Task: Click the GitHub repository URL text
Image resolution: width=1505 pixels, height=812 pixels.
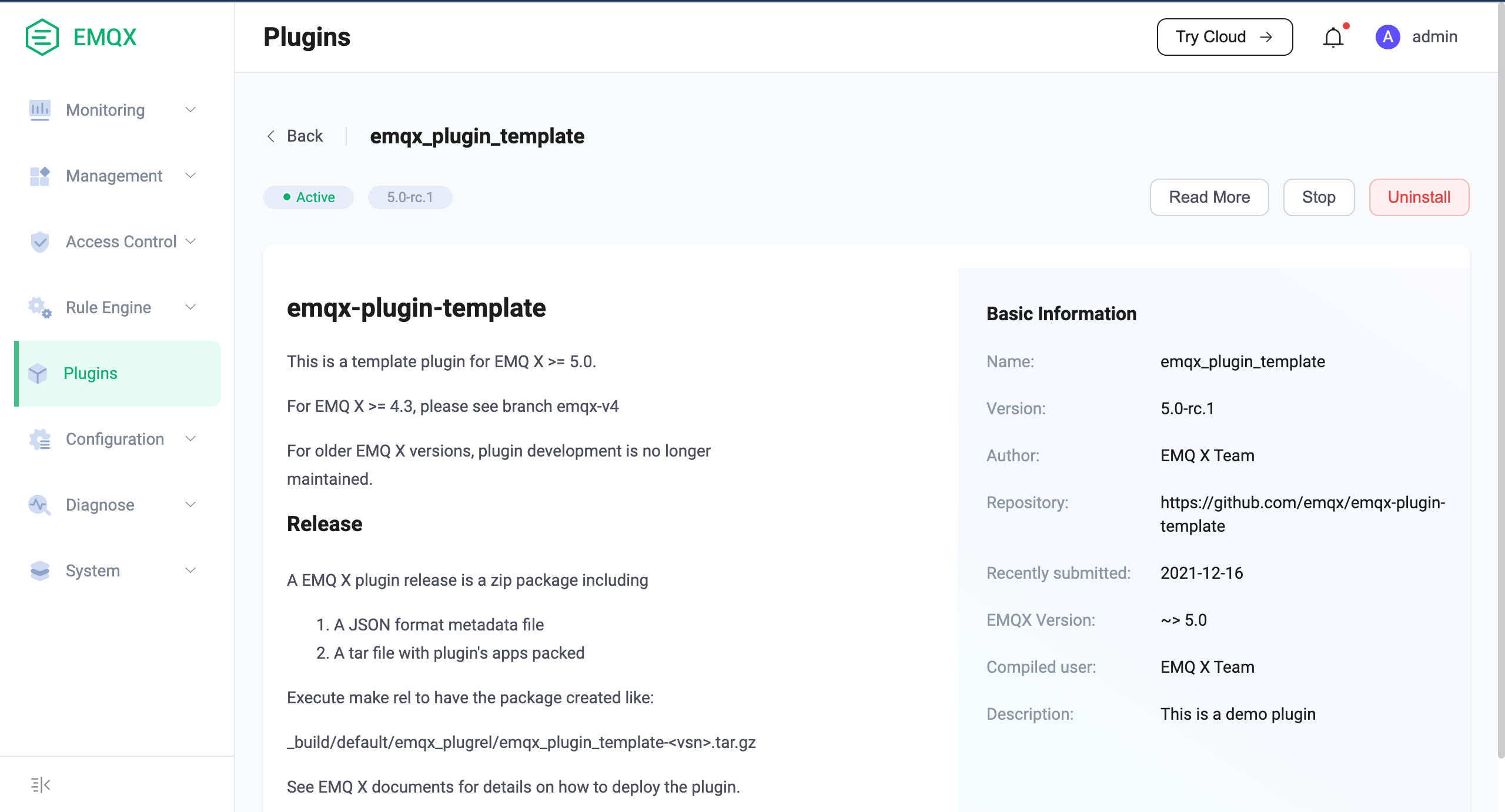Action: point(1302,514)
